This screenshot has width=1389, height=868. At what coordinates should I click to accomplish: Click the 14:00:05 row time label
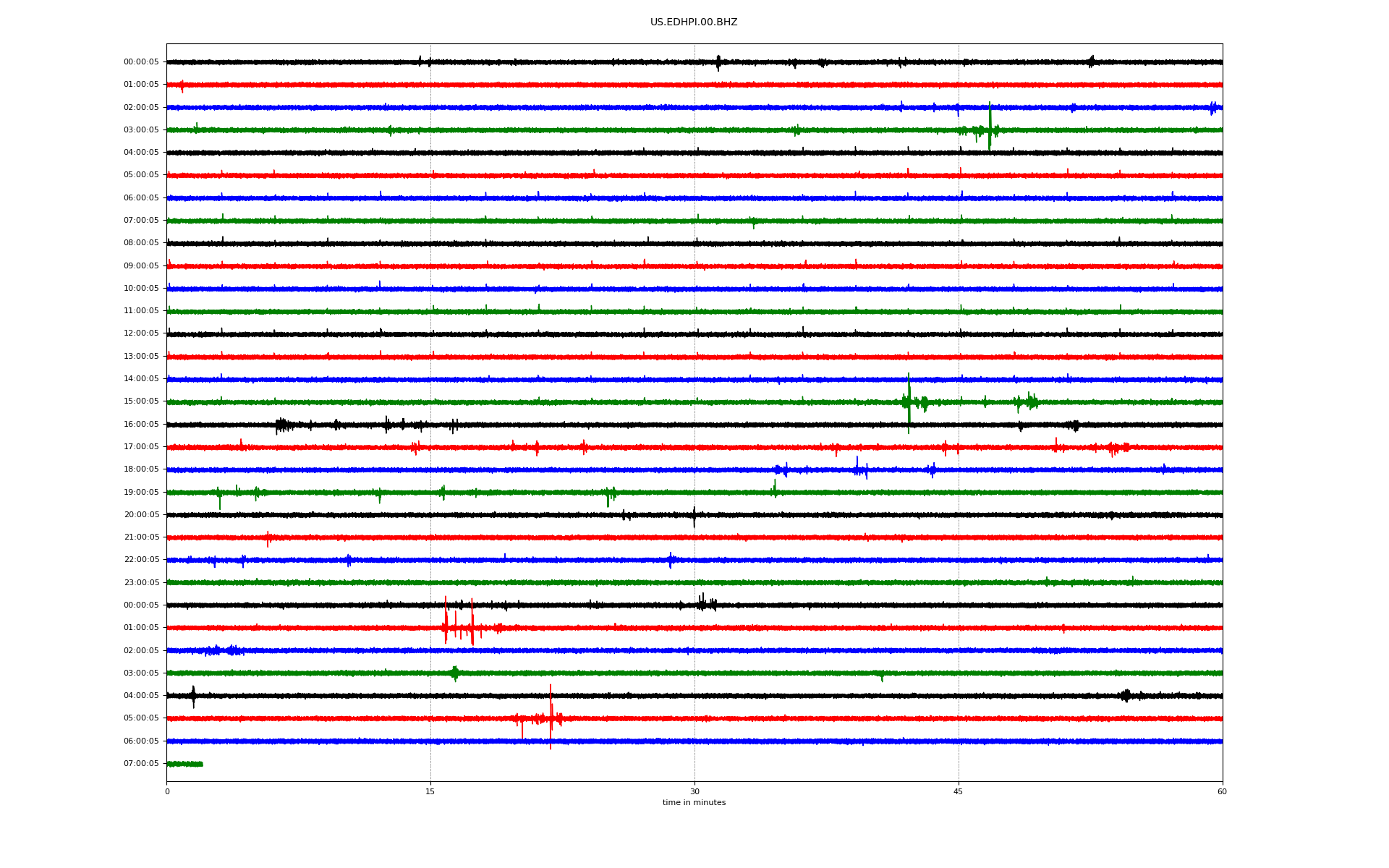141,379
